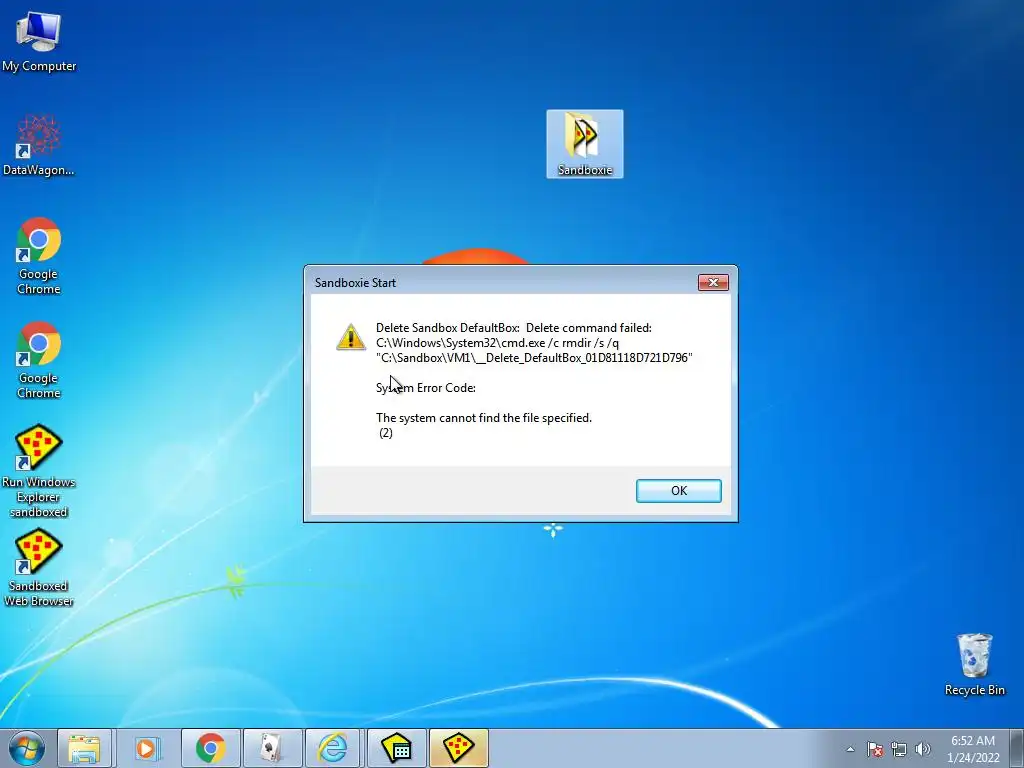Click the 'System Error Code:' text
Screen dimensions: 1024x768
point(426,388)
